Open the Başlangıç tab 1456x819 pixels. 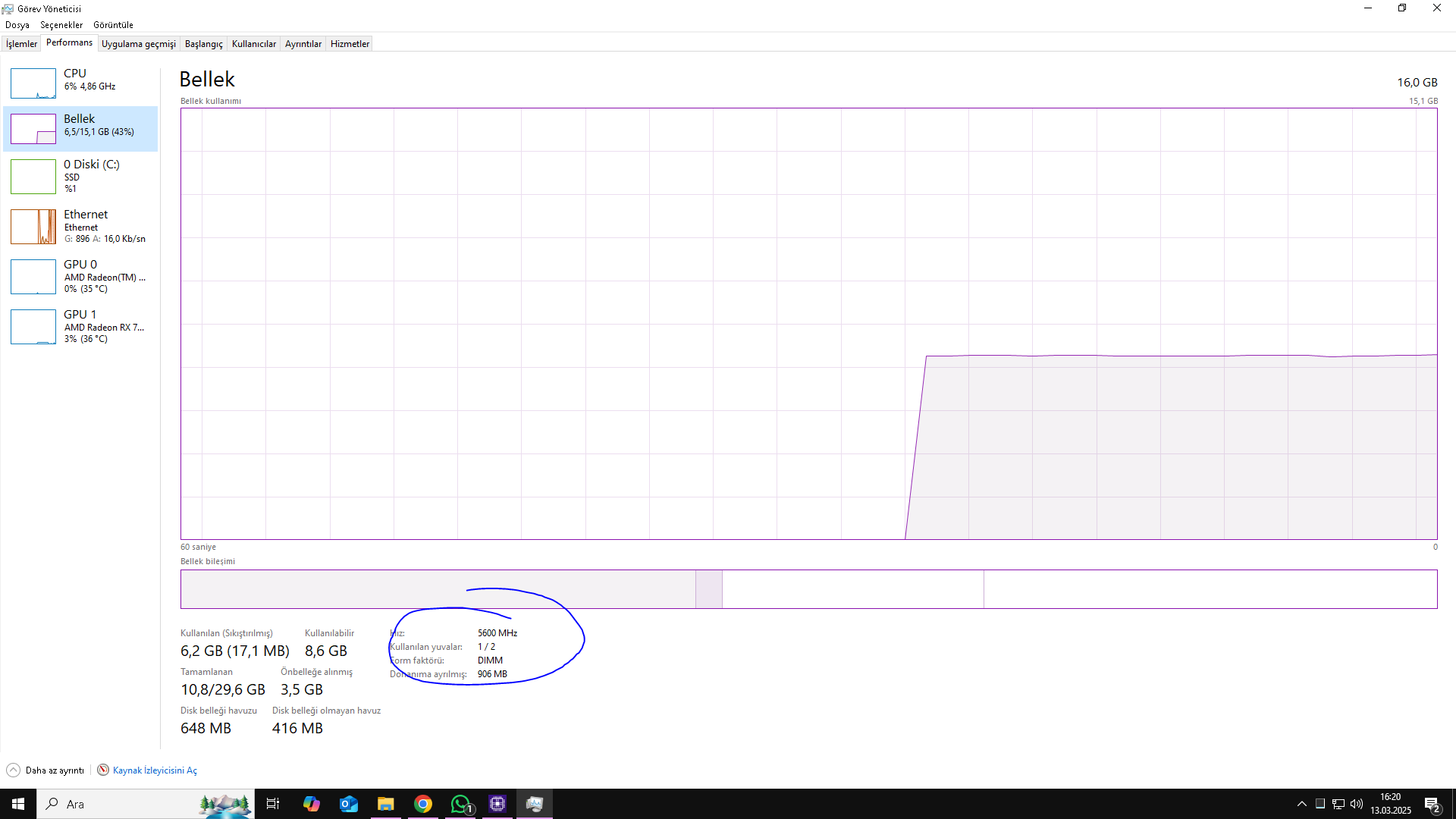pos(203,44)
